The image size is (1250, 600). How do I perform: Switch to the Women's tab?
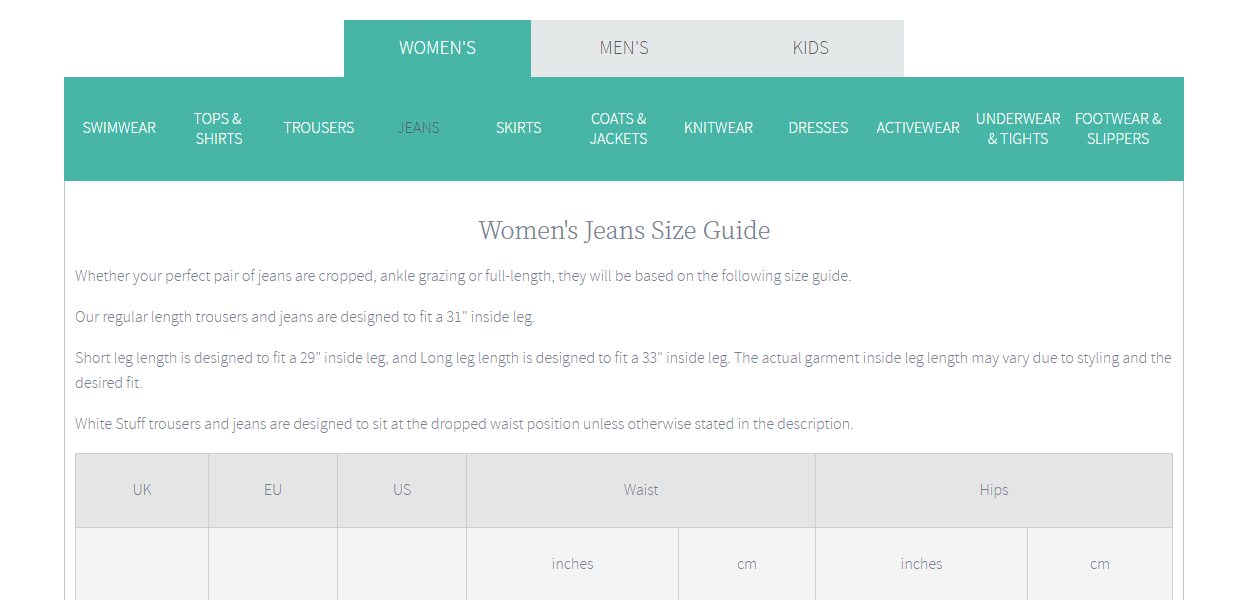(x=437, y=48)
